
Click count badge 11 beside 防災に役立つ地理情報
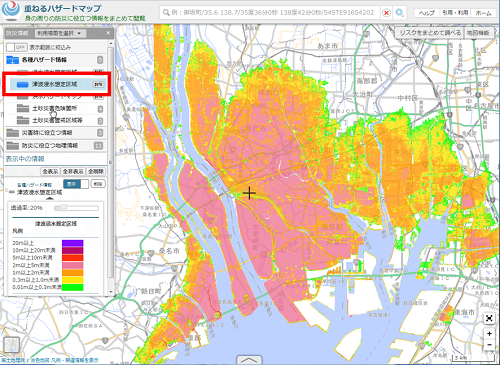click(99, 146)
